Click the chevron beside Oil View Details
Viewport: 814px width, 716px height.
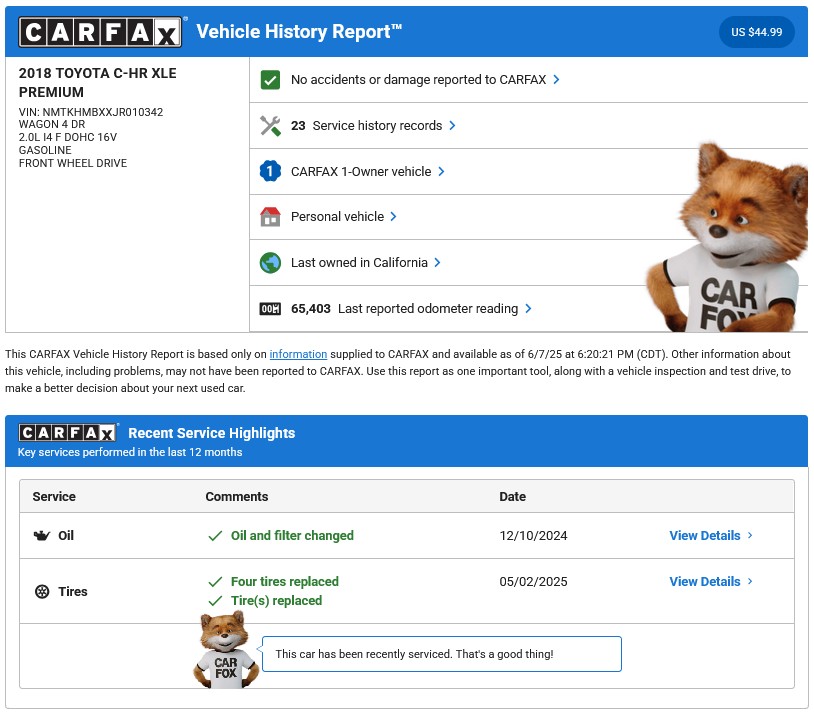(750, 535)
